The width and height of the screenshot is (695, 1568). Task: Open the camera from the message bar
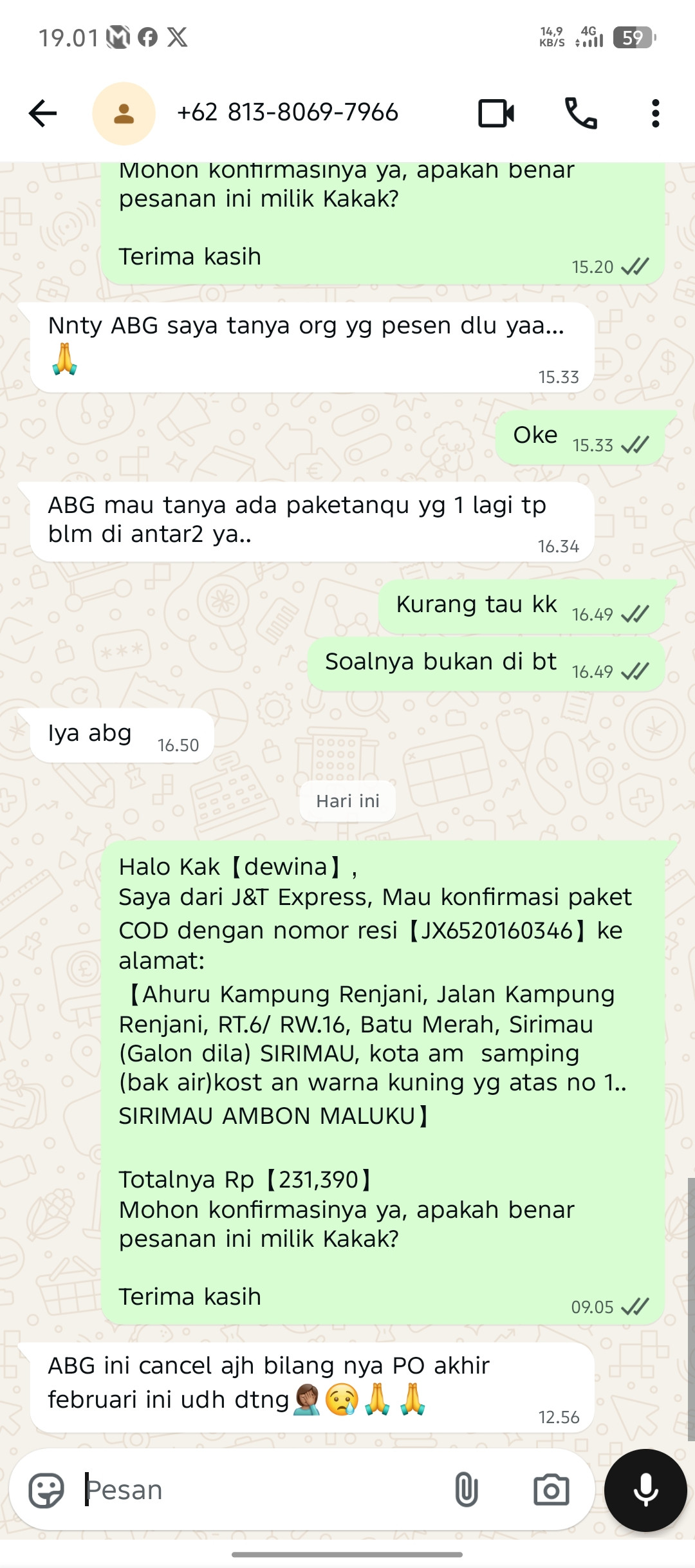(x=551, y=1490)
